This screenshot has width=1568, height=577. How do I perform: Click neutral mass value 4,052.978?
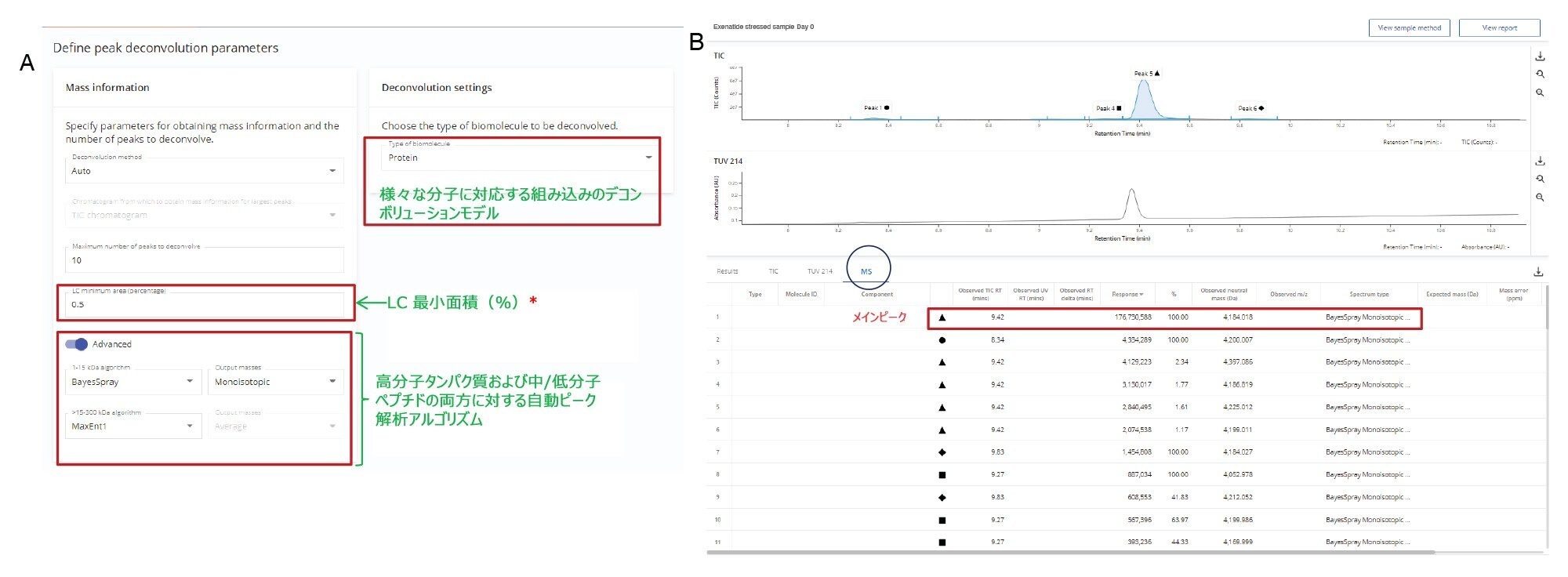tap(1237, 475)
